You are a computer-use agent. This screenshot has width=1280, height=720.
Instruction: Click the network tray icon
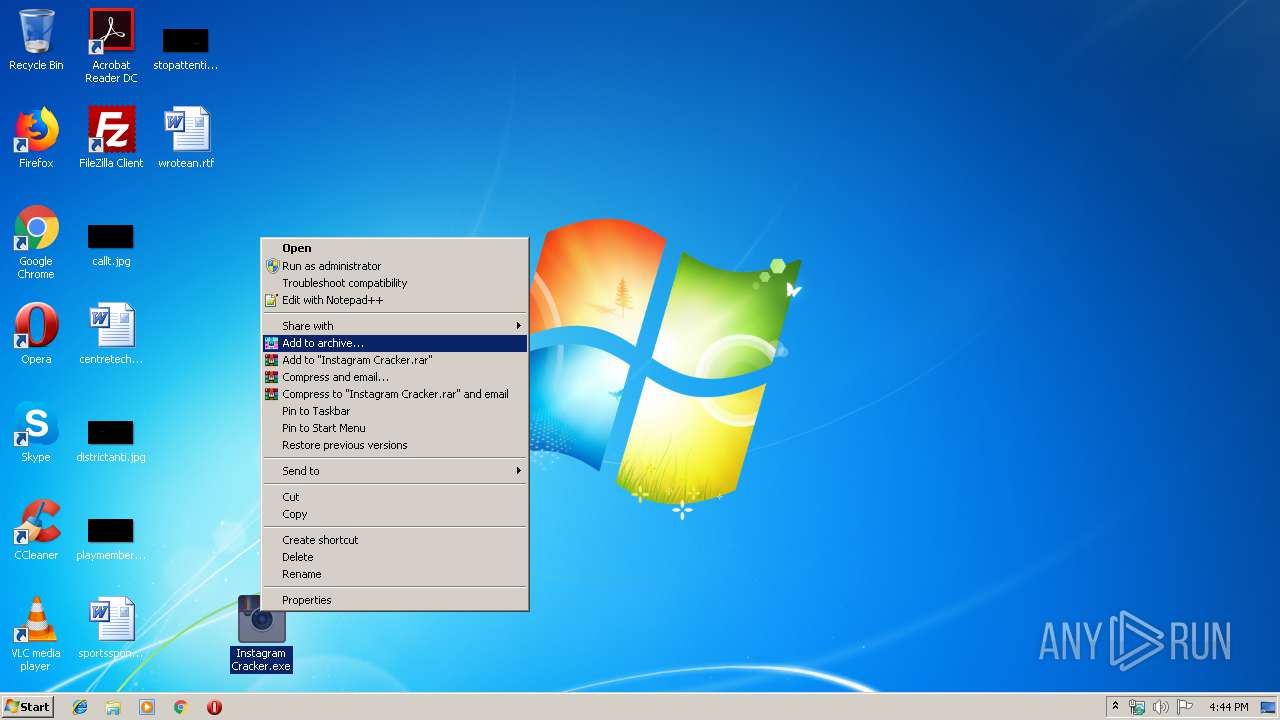(1137, 707)
